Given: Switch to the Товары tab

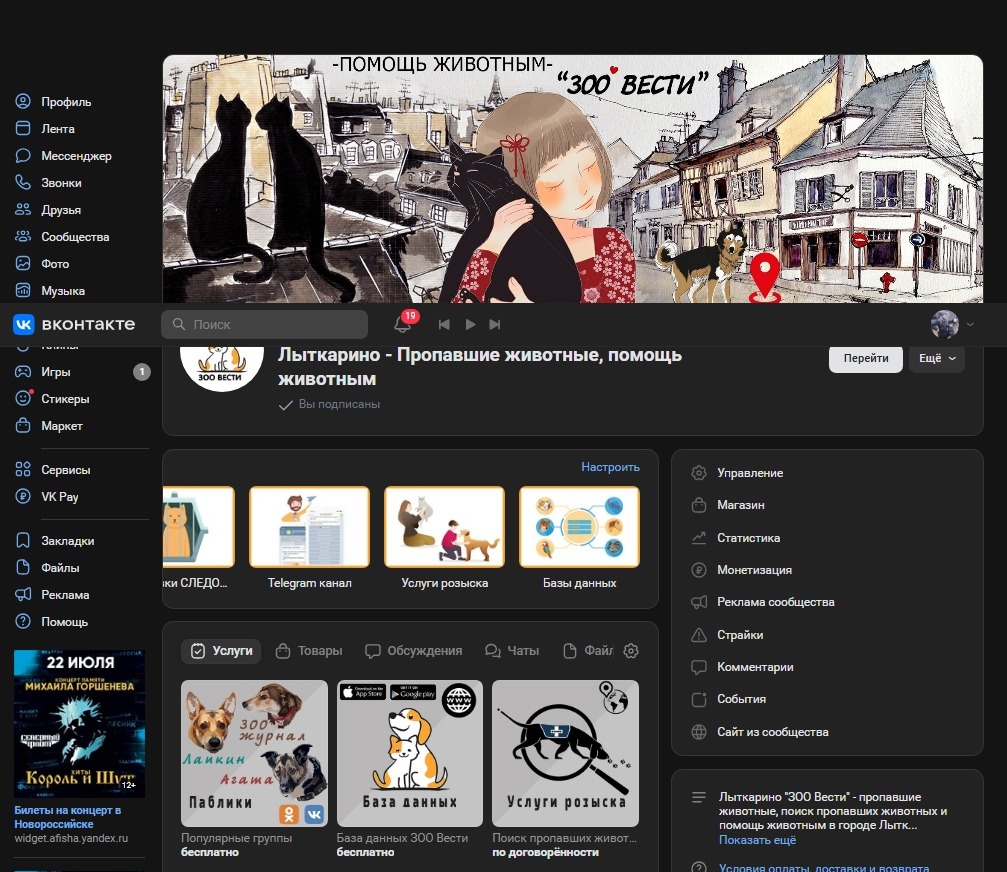Looking at the screenshot, I should pyautogui.click(x=309, y=650).
